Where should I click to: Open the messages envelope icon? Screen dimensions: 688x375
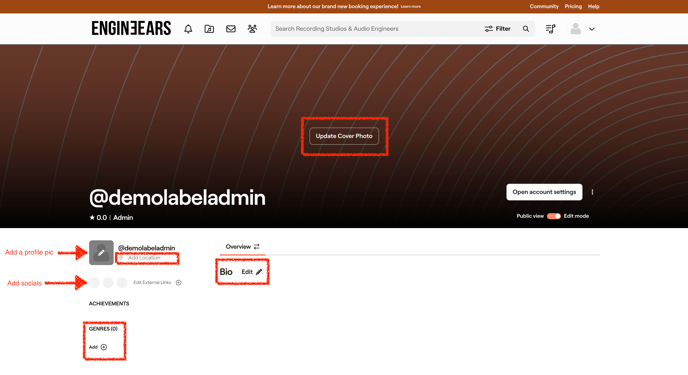231,29
